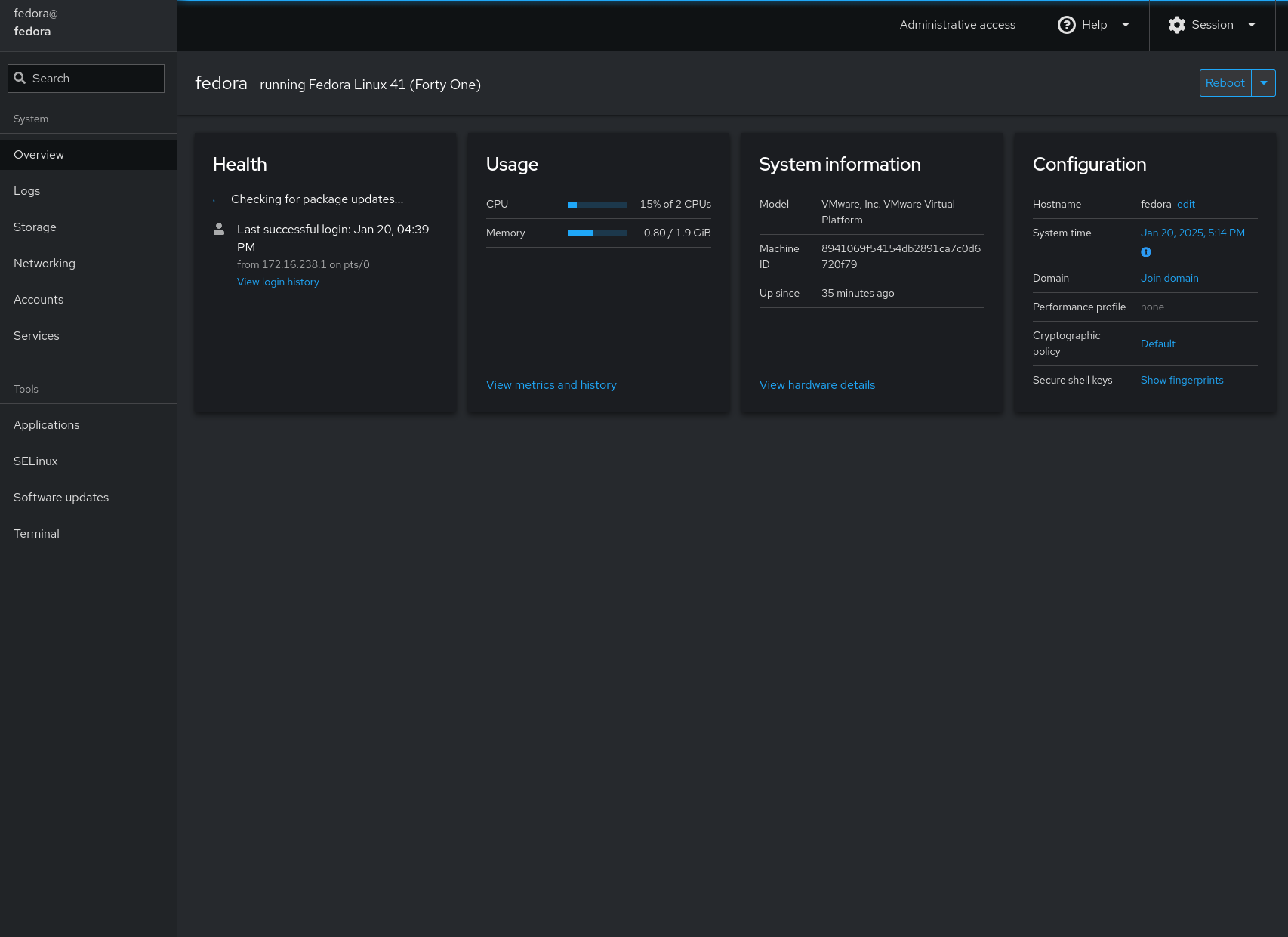Click the CPU usage bar

(x=596, y=205)
